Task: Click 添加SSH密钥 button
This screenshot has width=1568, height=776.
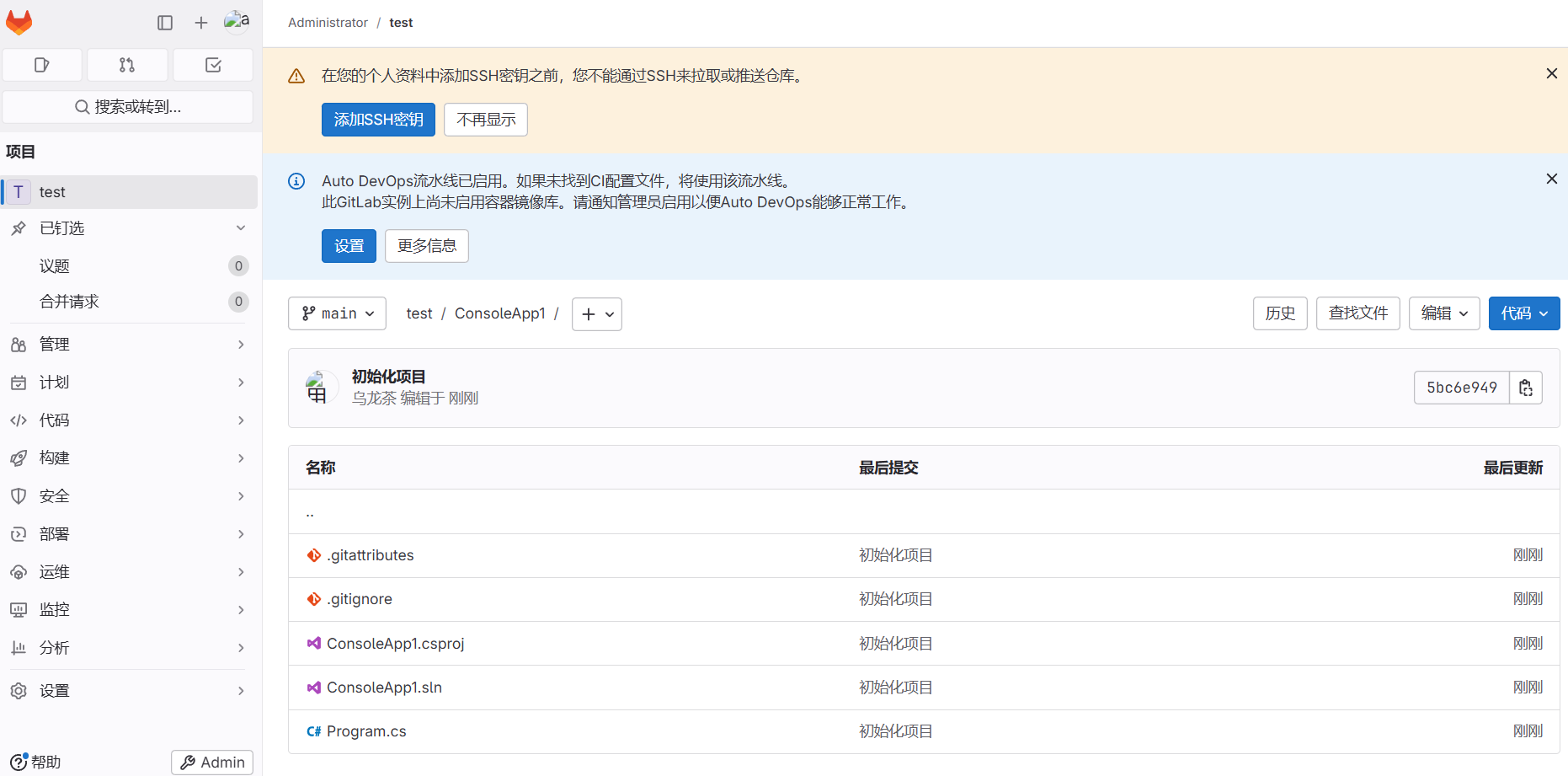Action: click(378, 120)
